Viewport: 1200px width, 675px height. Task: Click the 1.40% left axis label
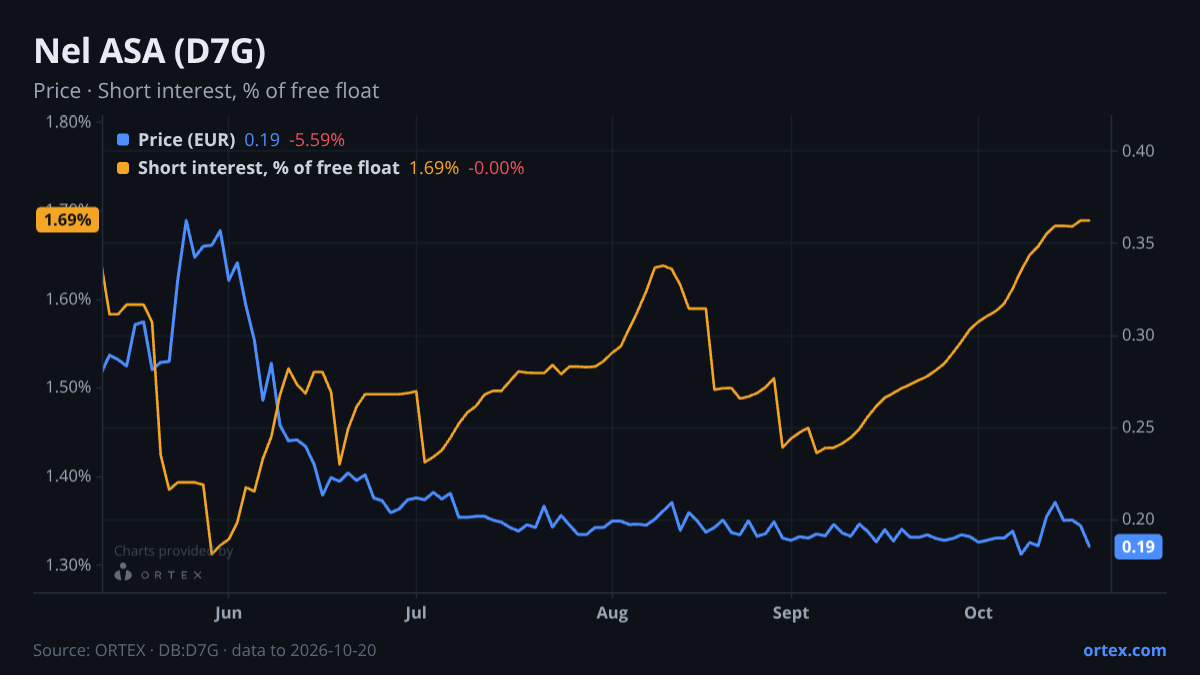tap(69, 476)
